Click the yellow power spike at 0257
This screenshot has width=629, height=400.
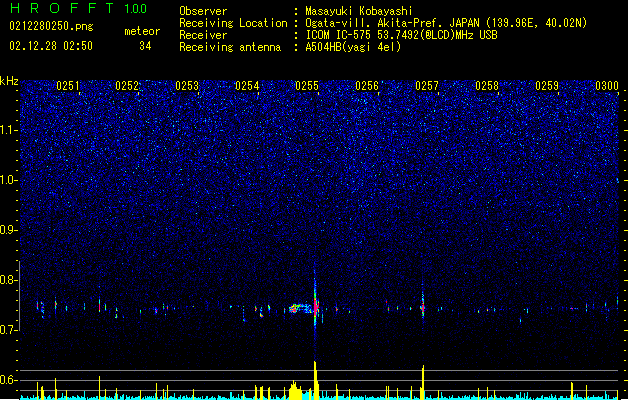[423, 382]
